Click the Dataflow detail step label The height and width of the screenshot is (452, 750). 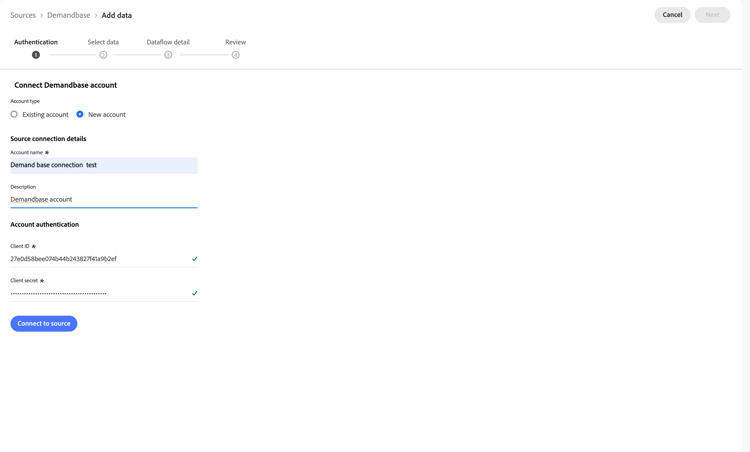click(168, 42)
